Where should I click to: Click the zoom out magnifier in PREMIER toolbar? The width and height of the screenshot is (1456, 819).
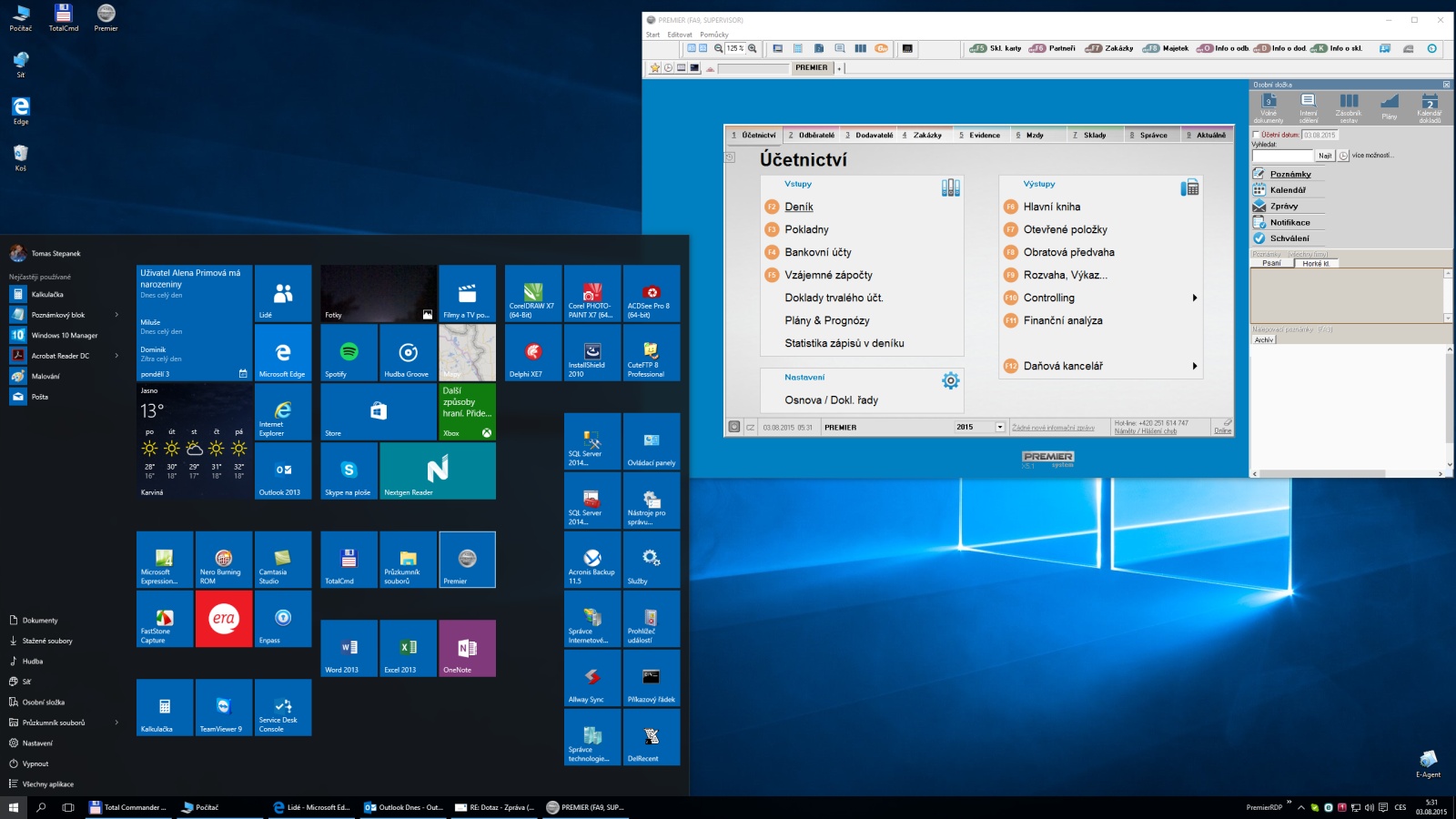tap(719, 48)
